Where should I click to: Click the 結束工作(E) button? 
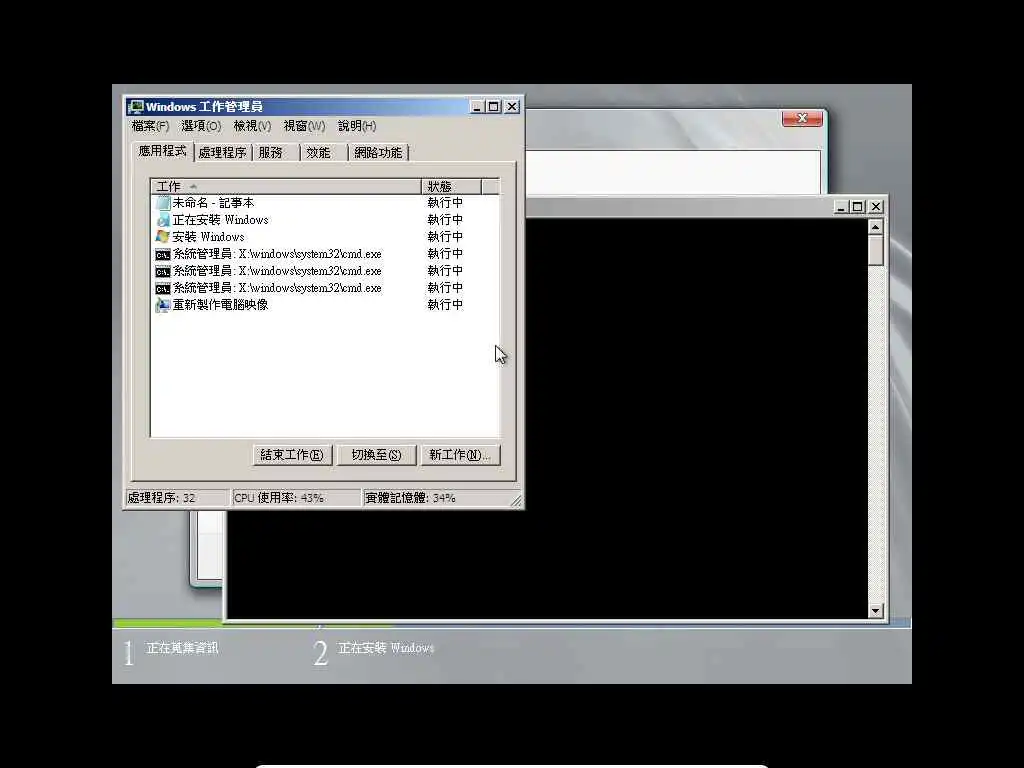(292, 455)
